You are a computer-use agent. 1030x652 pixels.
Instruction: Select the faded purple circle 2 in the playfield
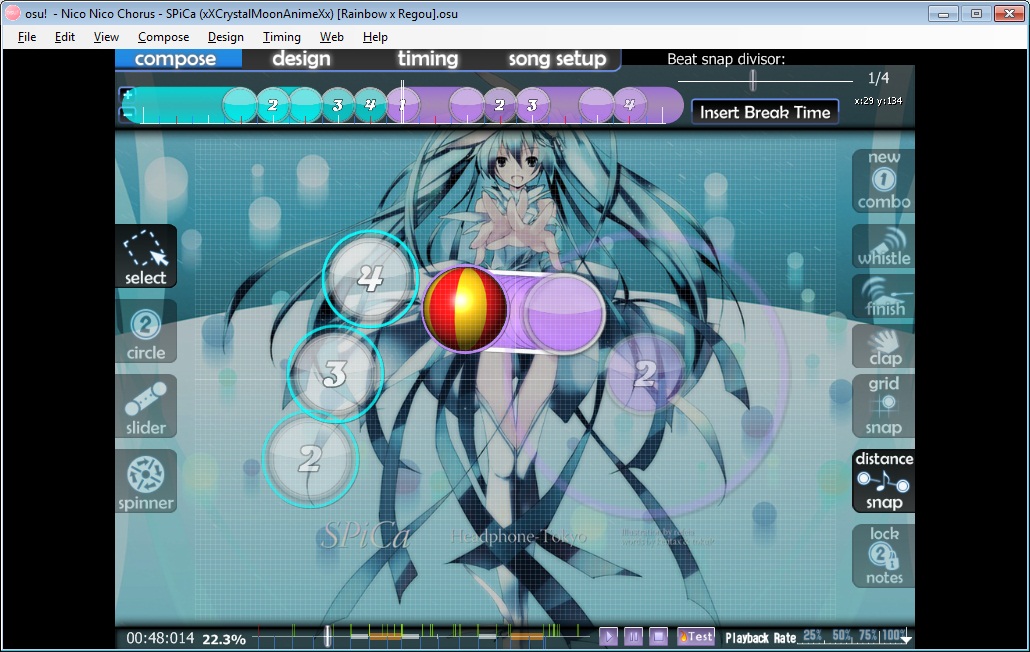click(644, 374)
